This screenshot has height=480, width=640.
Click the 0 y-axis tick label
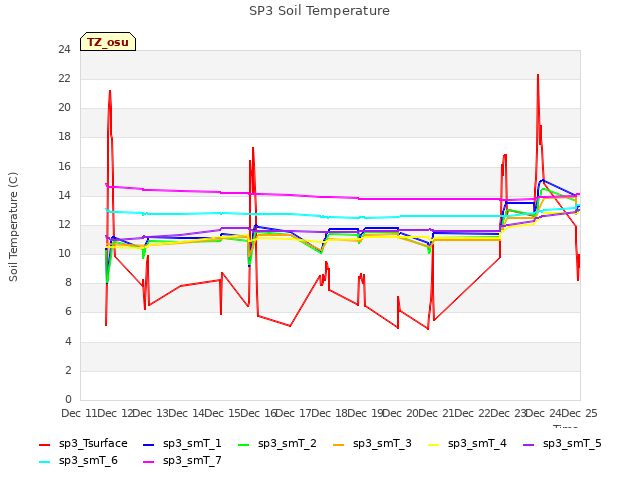click(x=68, y=399)
